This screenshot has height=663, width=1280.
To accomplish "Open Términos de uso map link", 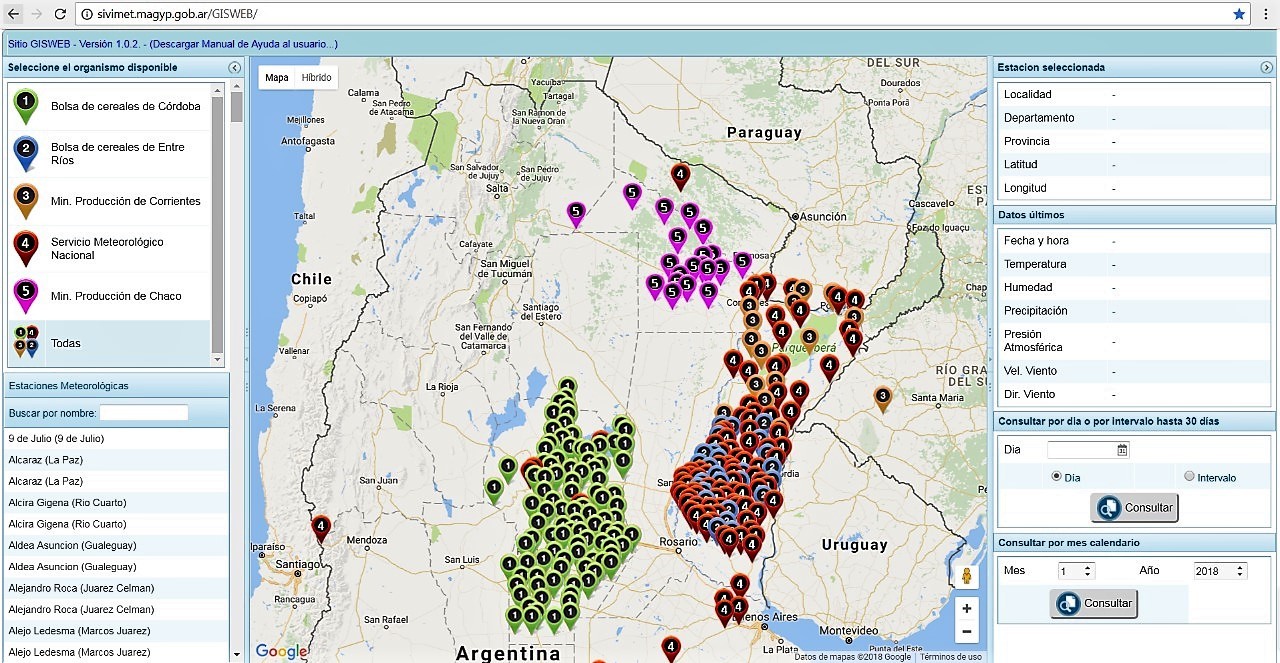I will pyautogui.click(x=951, y=657).
